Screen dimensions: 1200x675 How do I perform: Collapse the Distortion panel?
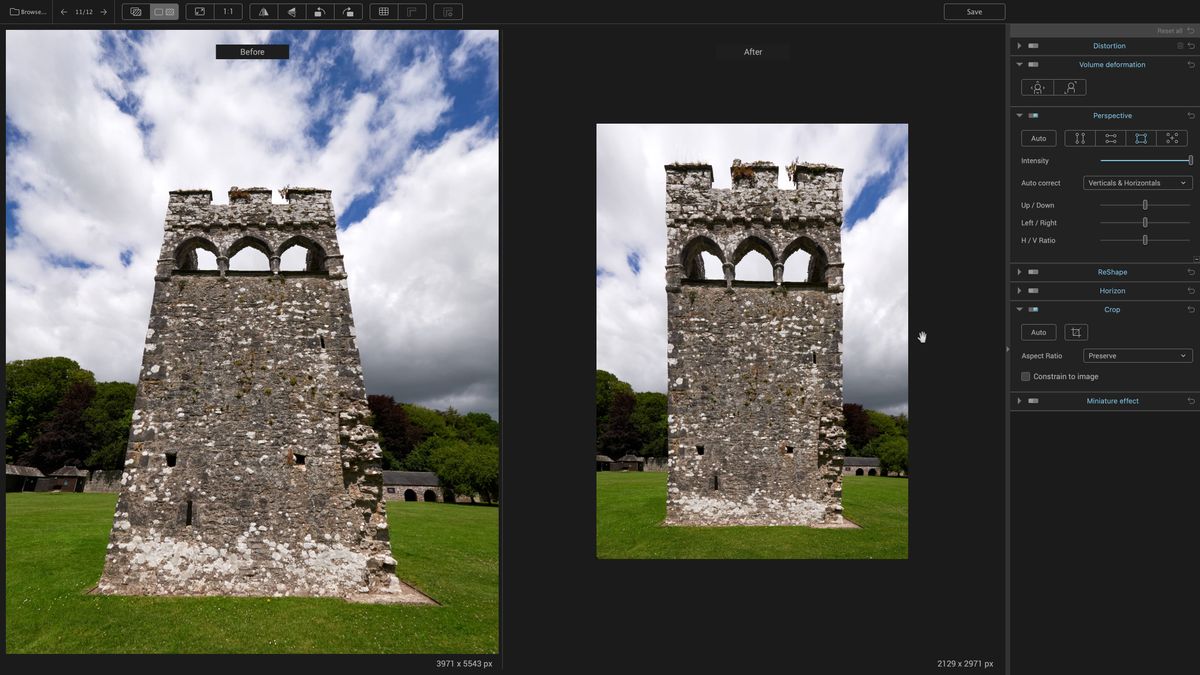[x=1019, y=45]
